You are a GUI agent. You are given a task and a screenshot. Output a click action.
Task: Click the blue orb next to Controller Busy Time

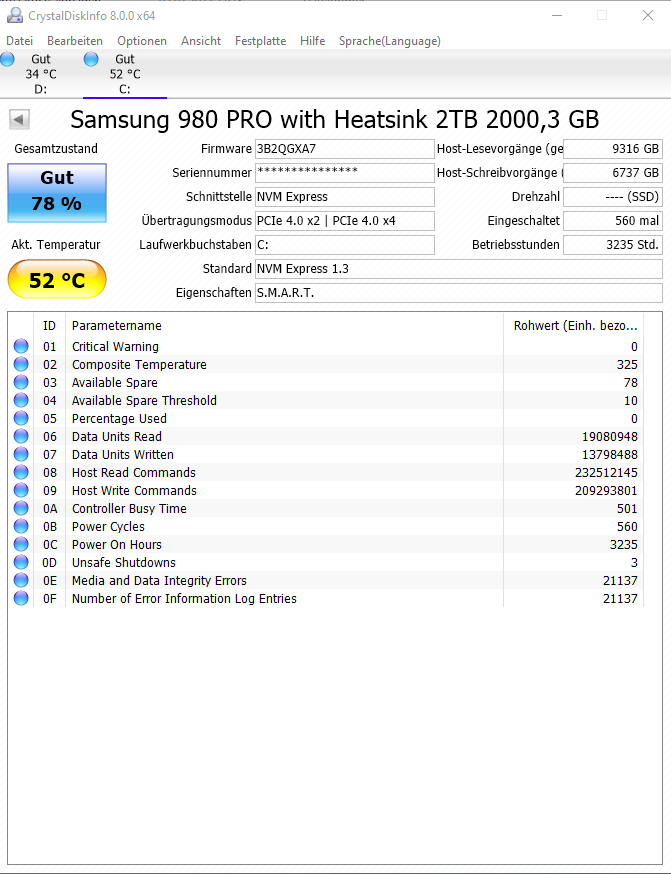21,508
